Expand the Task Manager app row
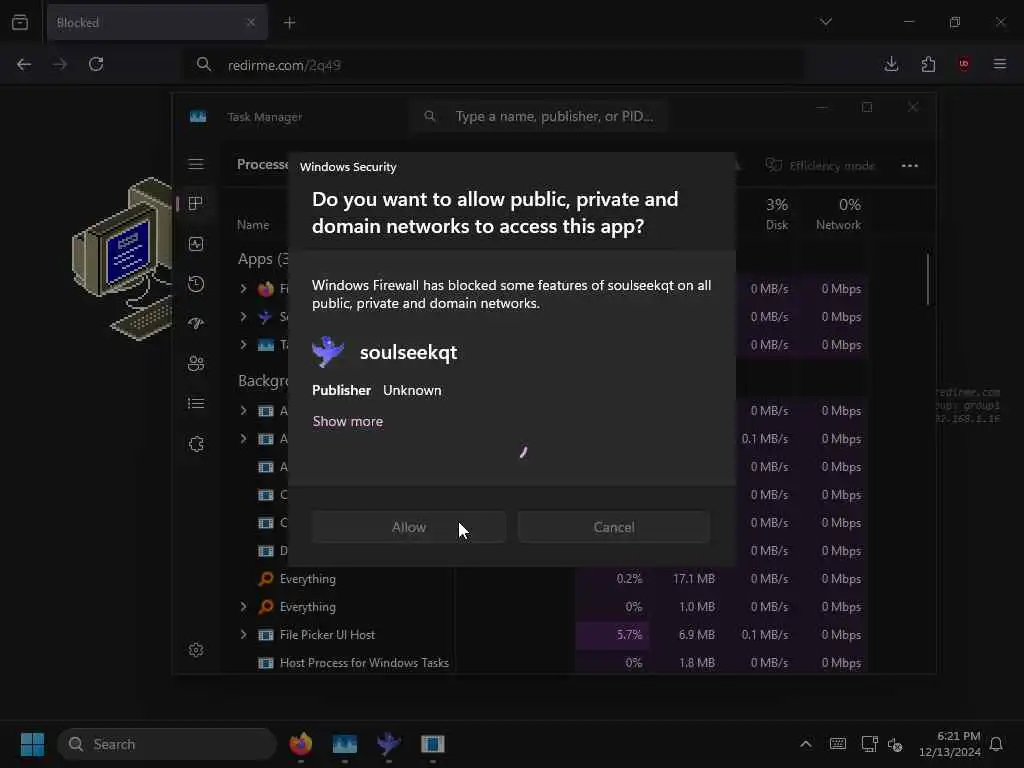The image size is (1024, 768). point(244,344)
